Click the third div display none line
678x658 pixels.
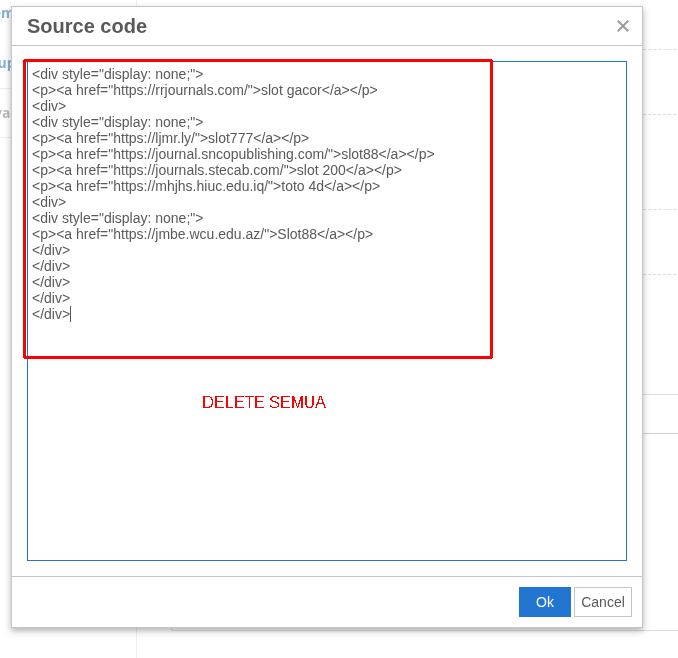click(x=117, y=218)
